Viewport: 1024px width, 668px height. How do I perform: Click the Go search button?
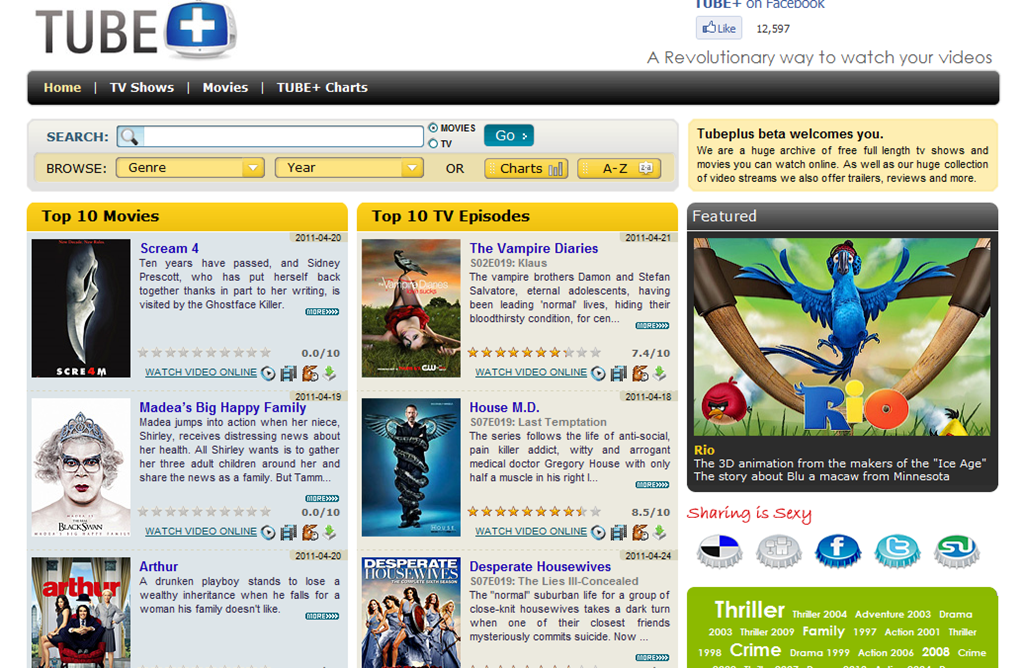click(x=509, y=135)
